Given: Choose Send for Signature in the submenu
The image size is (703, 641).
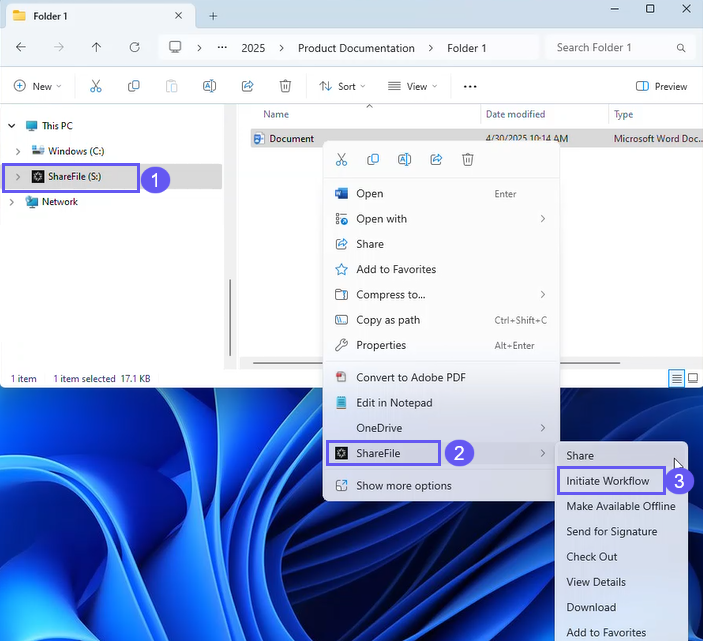Looking at the screenshot, I should [611, 531].
